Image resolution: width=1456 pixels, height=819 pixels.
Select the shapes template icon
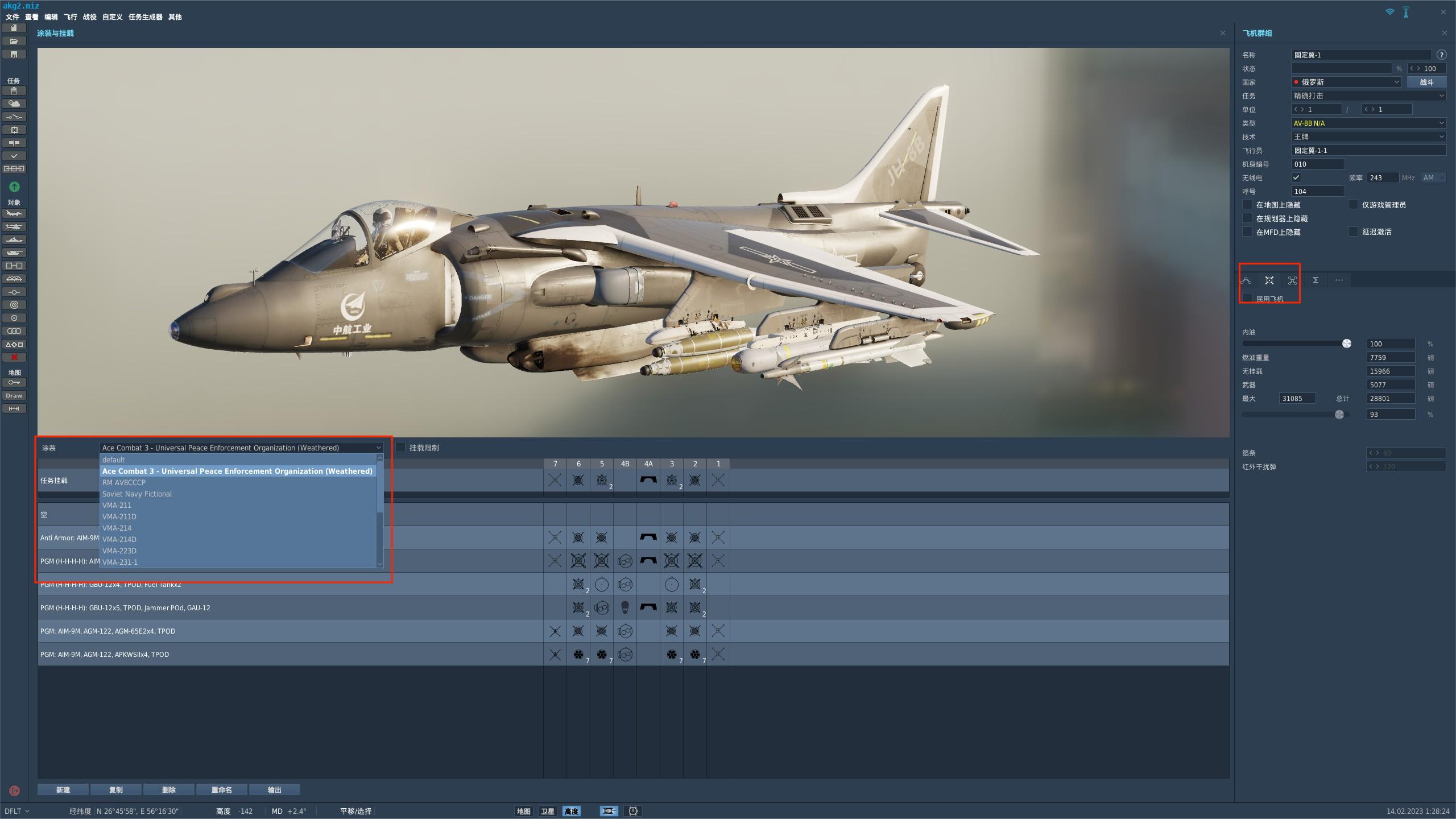point(14,344)
